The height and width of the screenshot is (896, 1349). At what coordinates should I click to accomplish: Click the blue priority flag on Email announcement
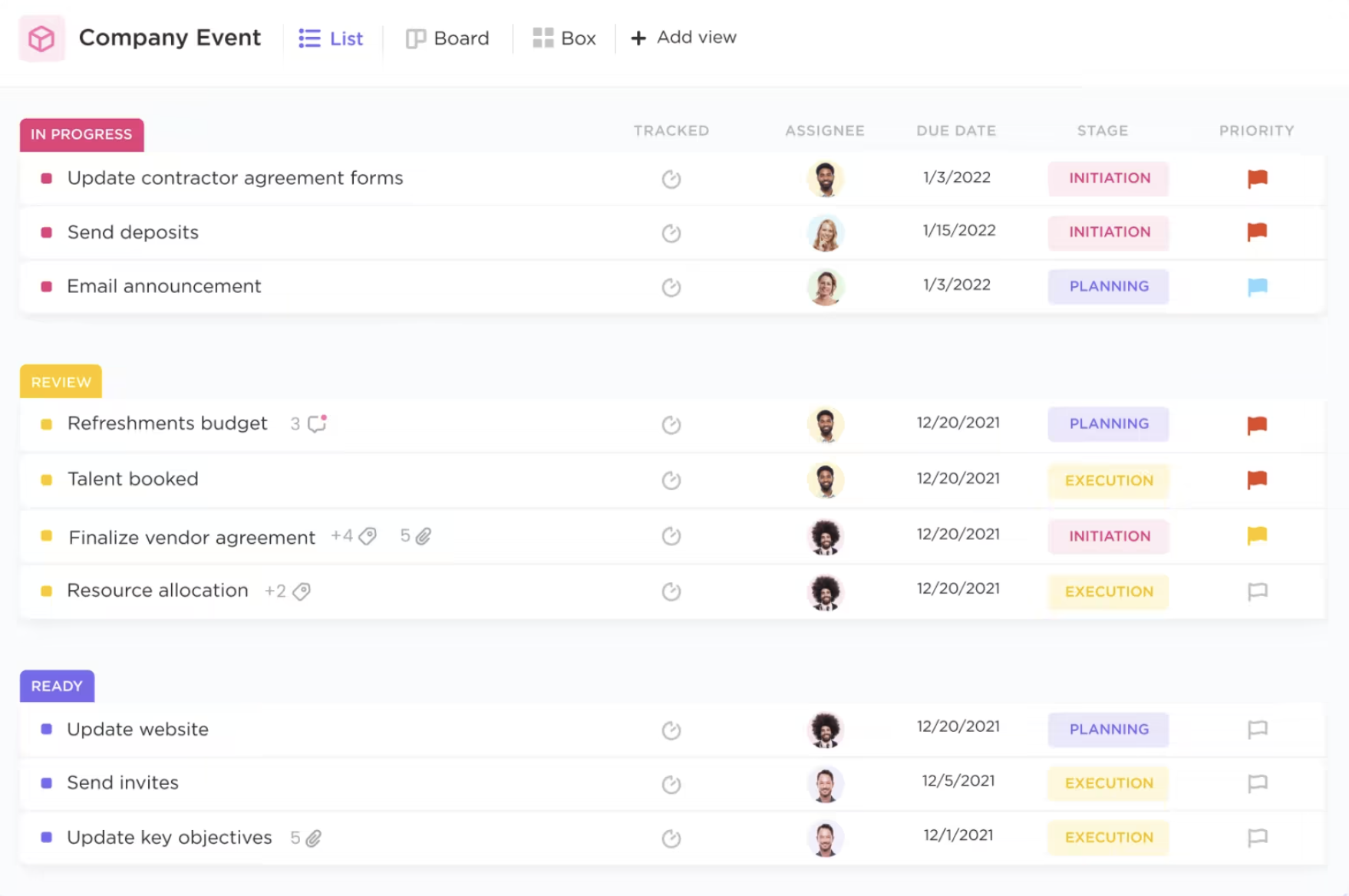(x=1255, y=287)
